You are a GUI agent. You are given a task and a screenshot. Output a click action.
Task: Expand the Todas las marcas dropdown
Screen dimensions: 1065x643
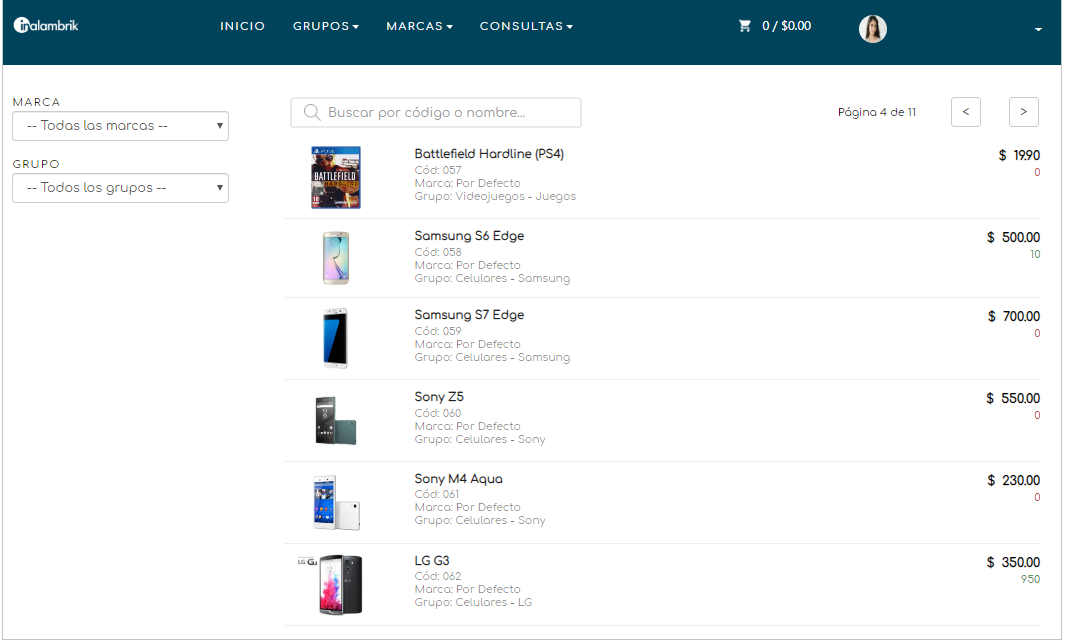coord(120,126)
